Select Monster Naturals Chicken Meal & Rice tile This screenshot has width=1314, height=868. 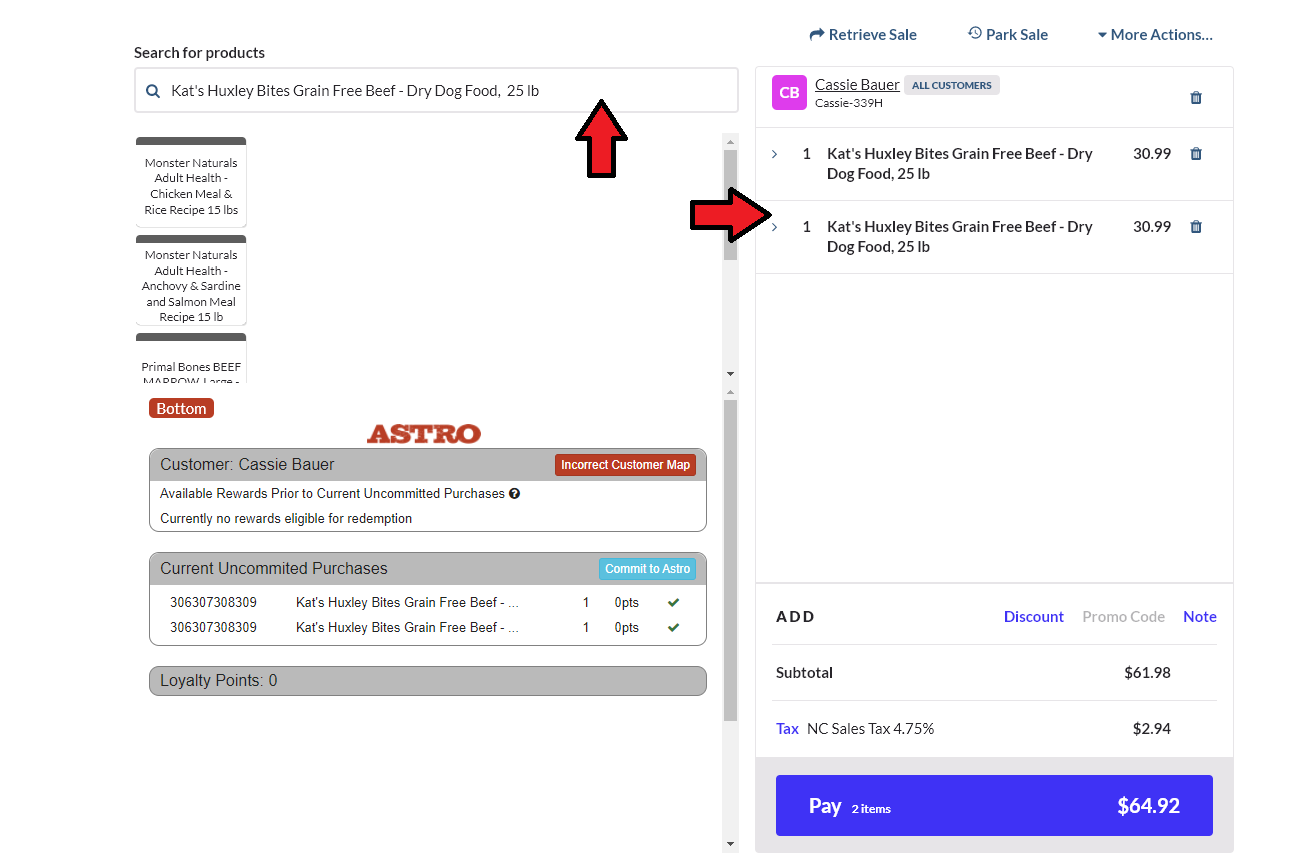191,186
